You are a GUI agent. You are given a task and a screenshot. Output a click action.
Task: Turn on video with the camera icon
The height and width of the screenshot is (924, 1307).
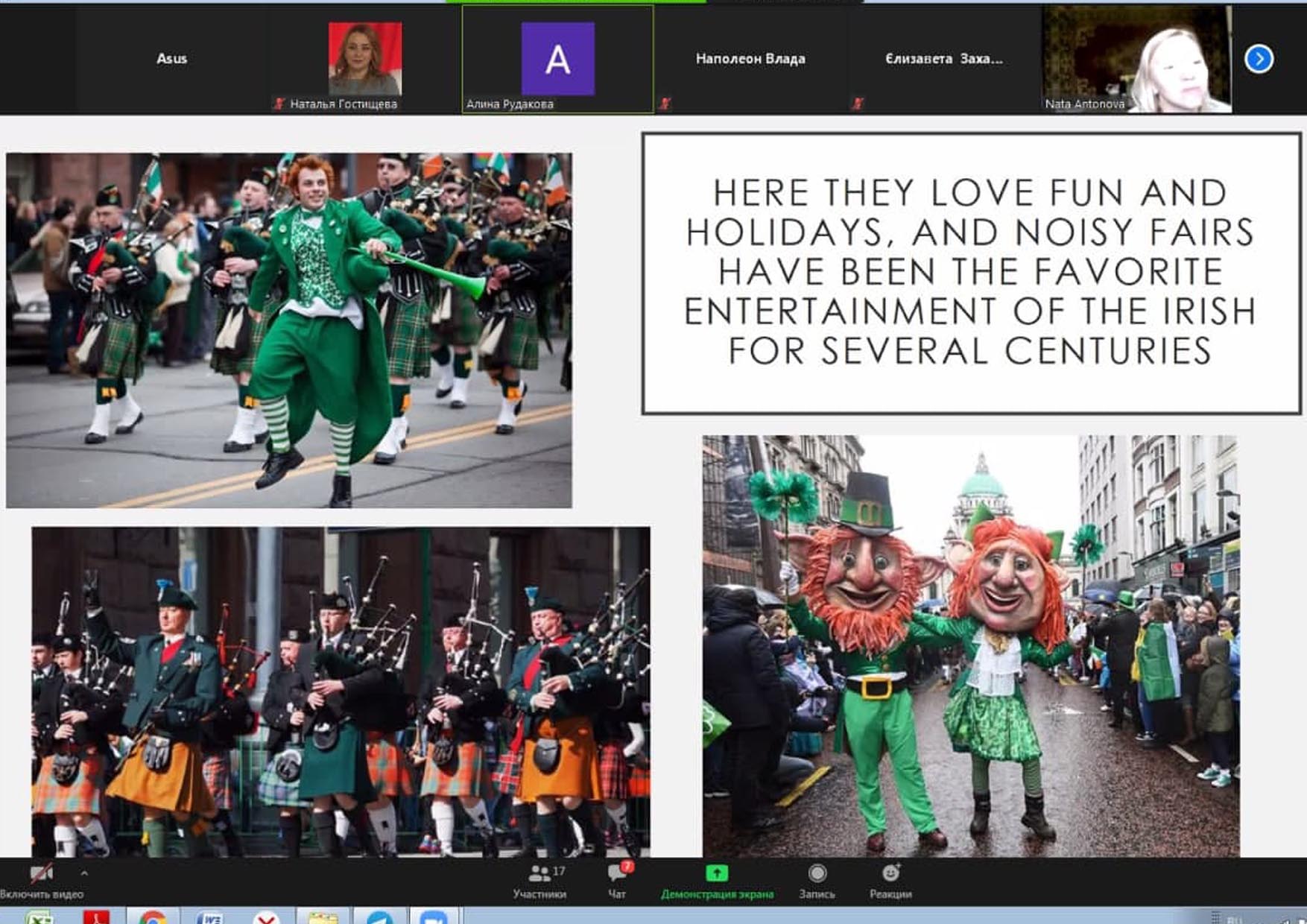tap(41, 874)
